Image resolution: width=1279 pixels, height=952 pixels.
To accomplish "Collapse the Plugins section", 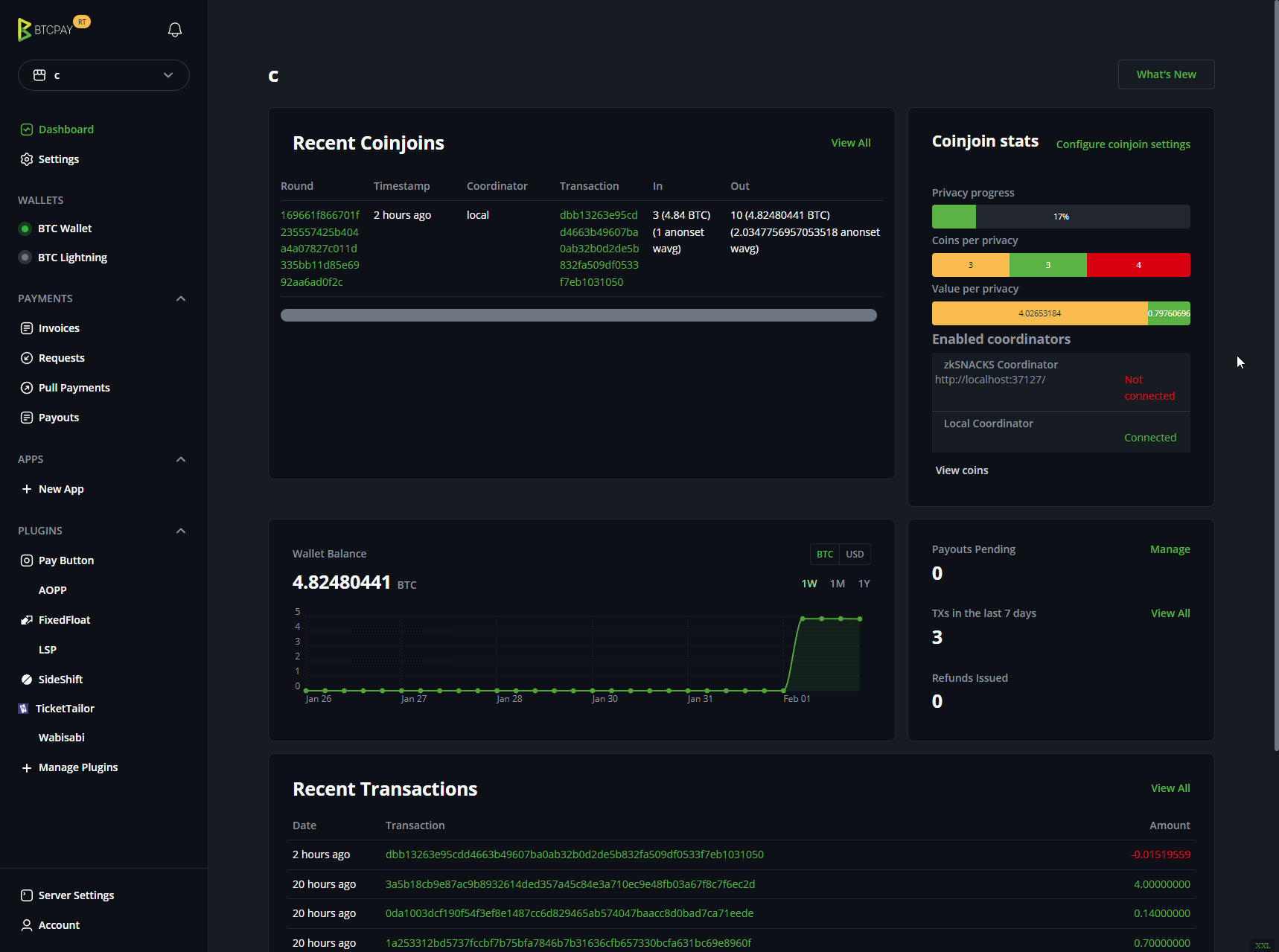I will [181, 531].
